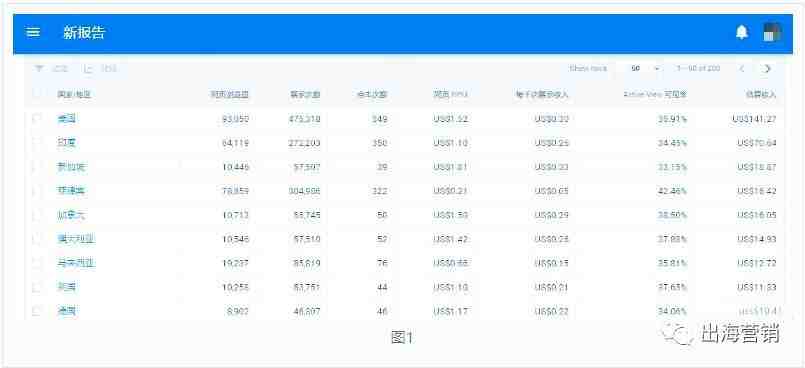Sort by 国家/地区 column header
Screen dimensions: 805x368
(x=74, y=94)
